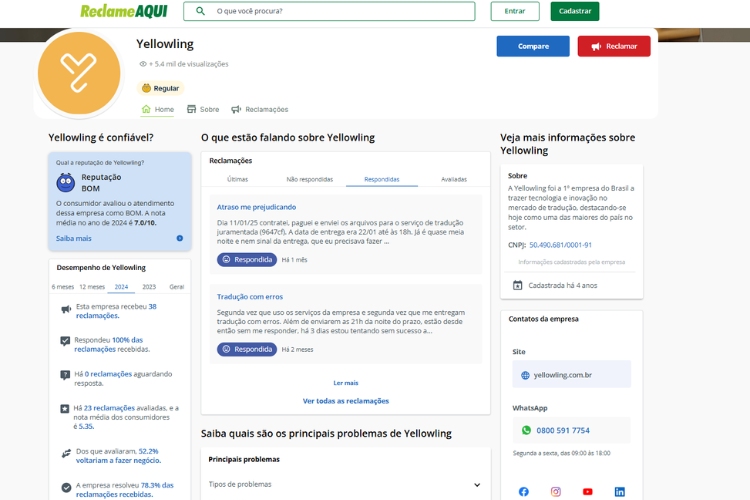Open the Sobre tab
The width and height of the screenshot is (750, 500).
[203, 109]
